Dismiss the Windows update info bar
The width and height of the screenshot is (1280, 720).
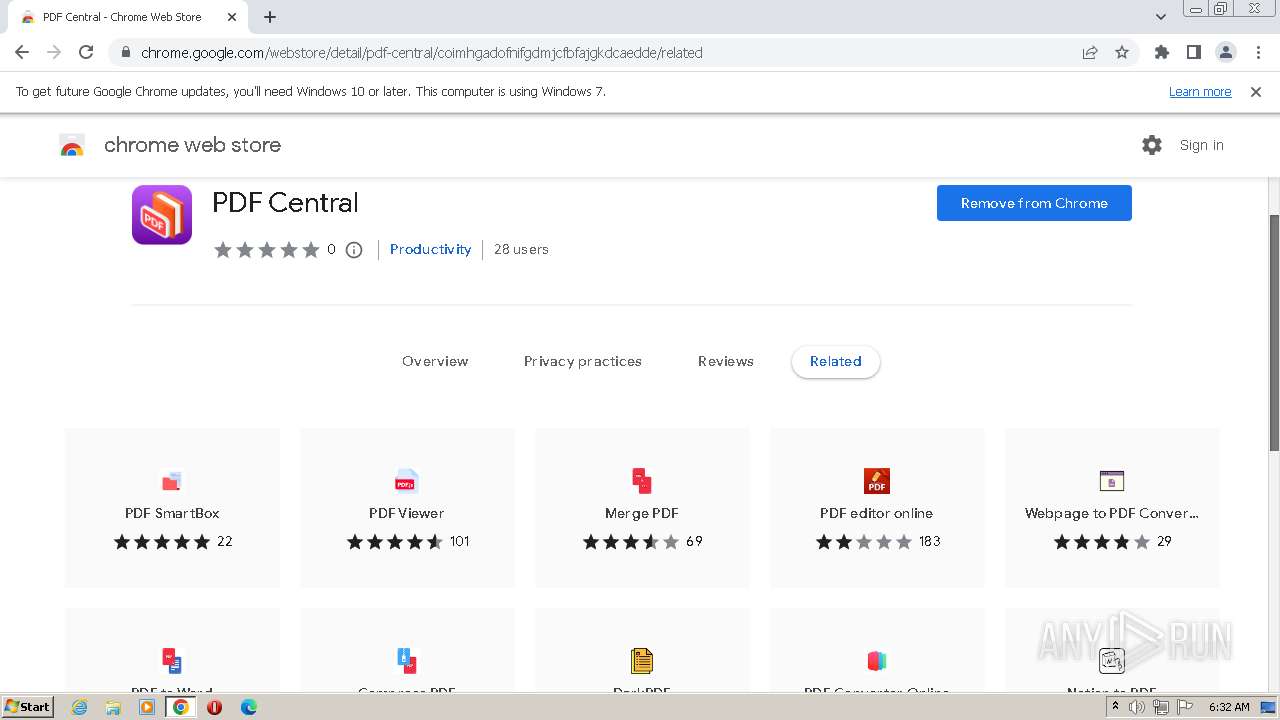[x=1256, y=92]
